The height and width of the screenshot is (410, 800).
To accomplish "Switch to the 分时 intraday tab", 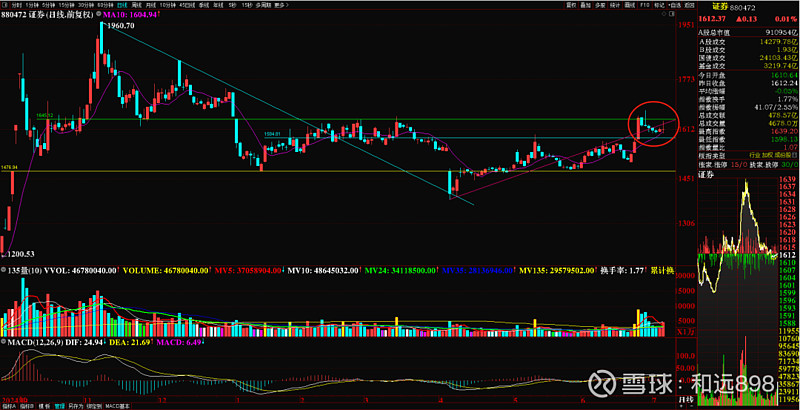I will (x=15, y=5).
